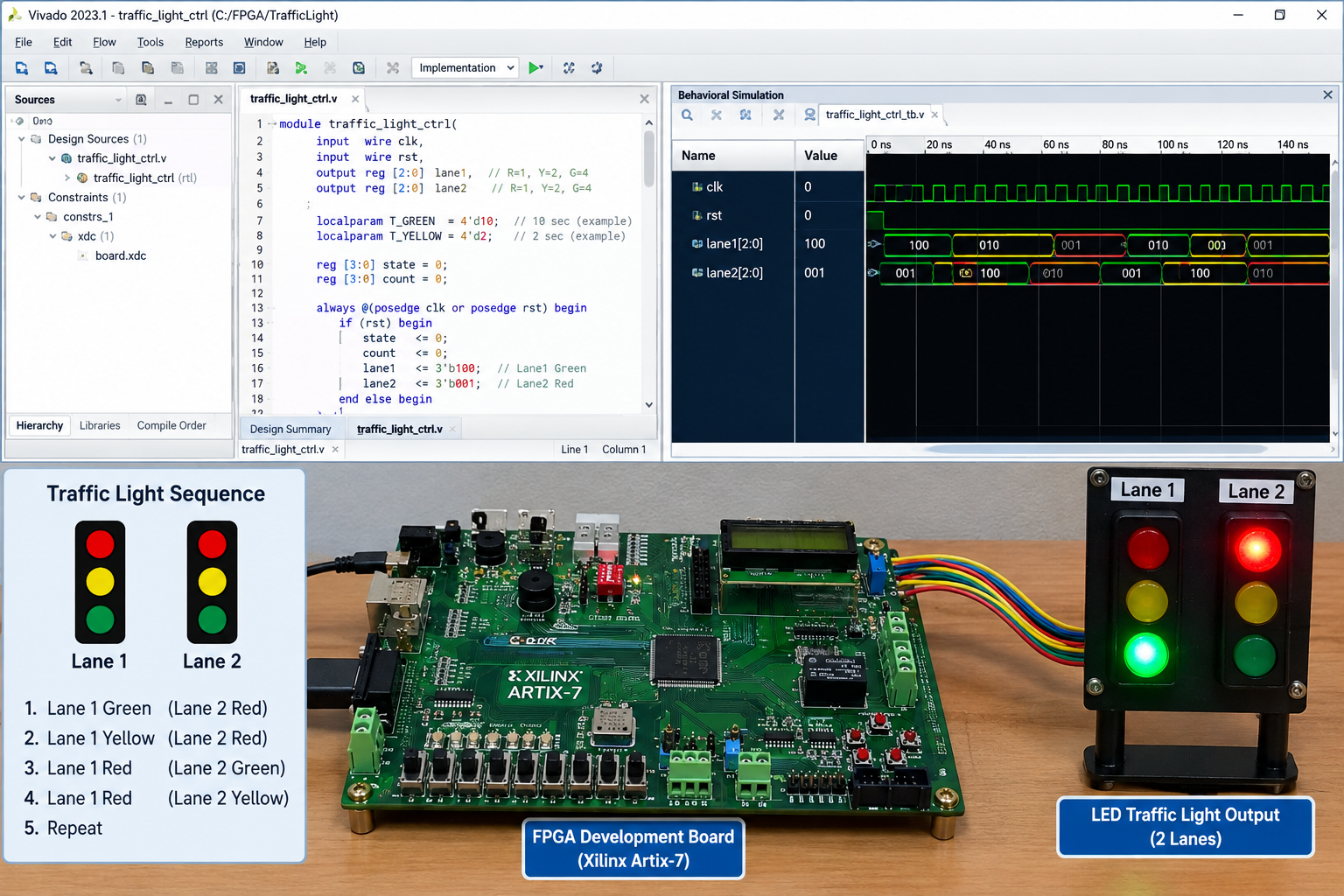This screenshot has height=896, width=1344.
Task: Collapse the xdc folder node
Action: (52, 236)
